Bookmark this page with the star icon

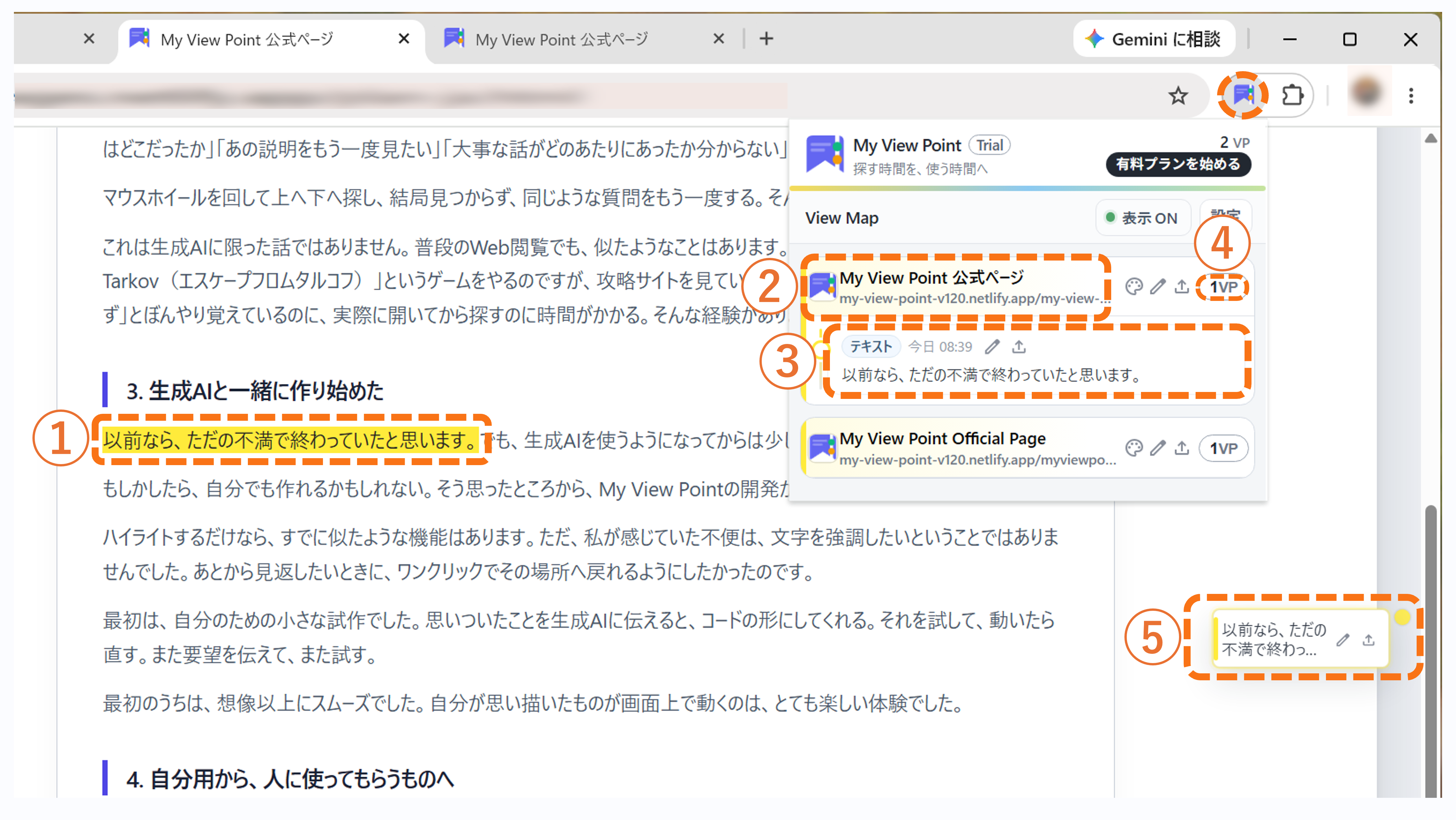pyautogui.click(x=1178, y=96)
